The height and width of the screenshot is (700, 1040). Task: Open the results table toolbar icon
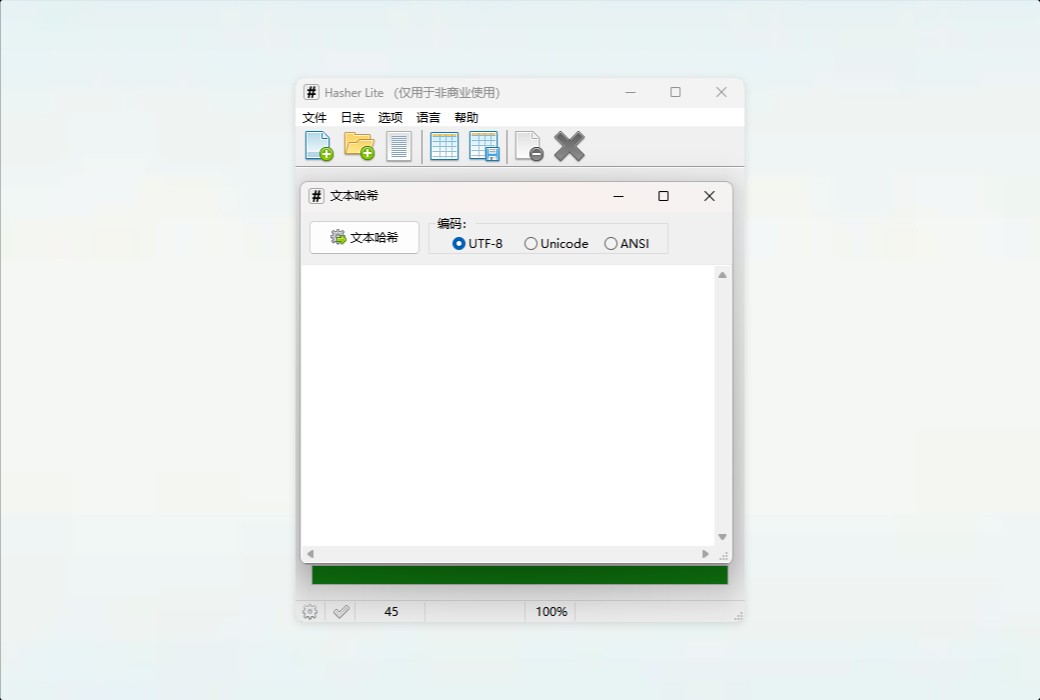444,145
